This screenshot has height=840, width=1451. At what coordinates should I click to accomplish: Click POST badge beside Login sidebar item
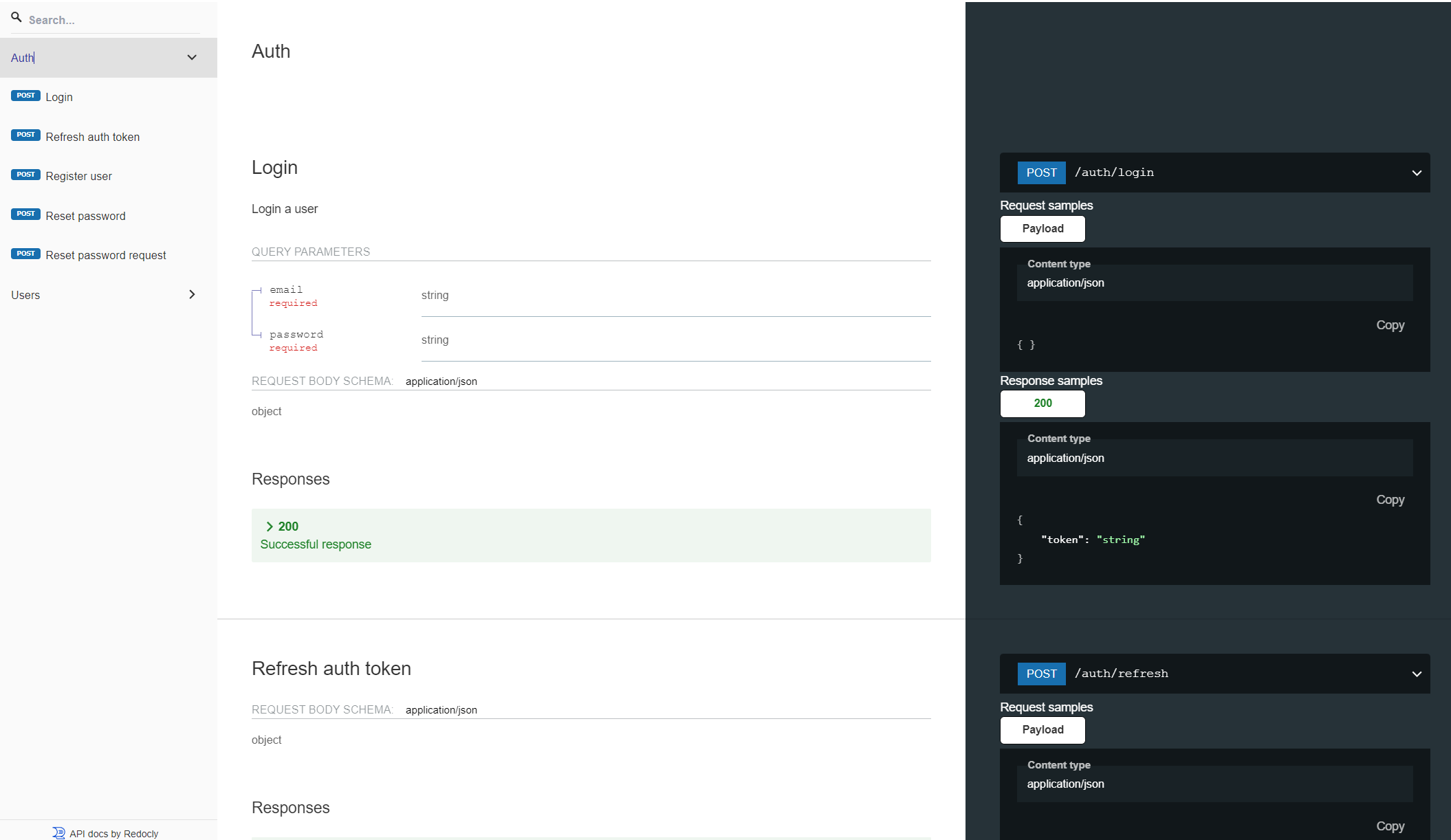pos(25,96)
